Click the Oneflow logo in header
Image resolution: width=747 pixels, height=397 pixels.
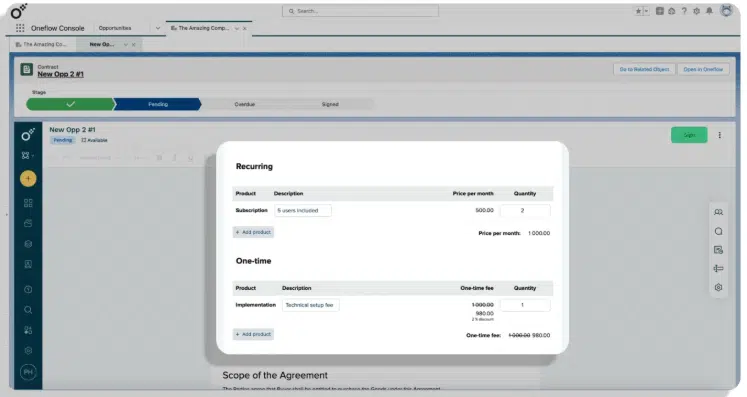tap(19, 11)
